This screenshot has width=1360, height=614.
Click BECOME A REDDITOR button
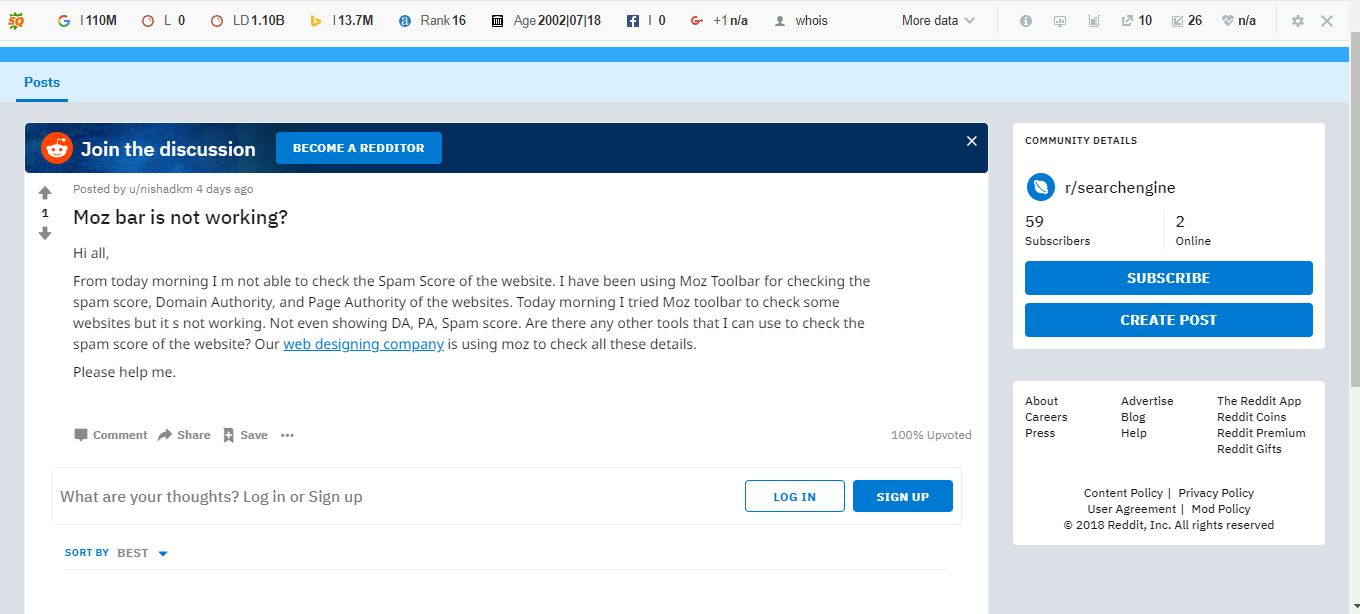359,148
